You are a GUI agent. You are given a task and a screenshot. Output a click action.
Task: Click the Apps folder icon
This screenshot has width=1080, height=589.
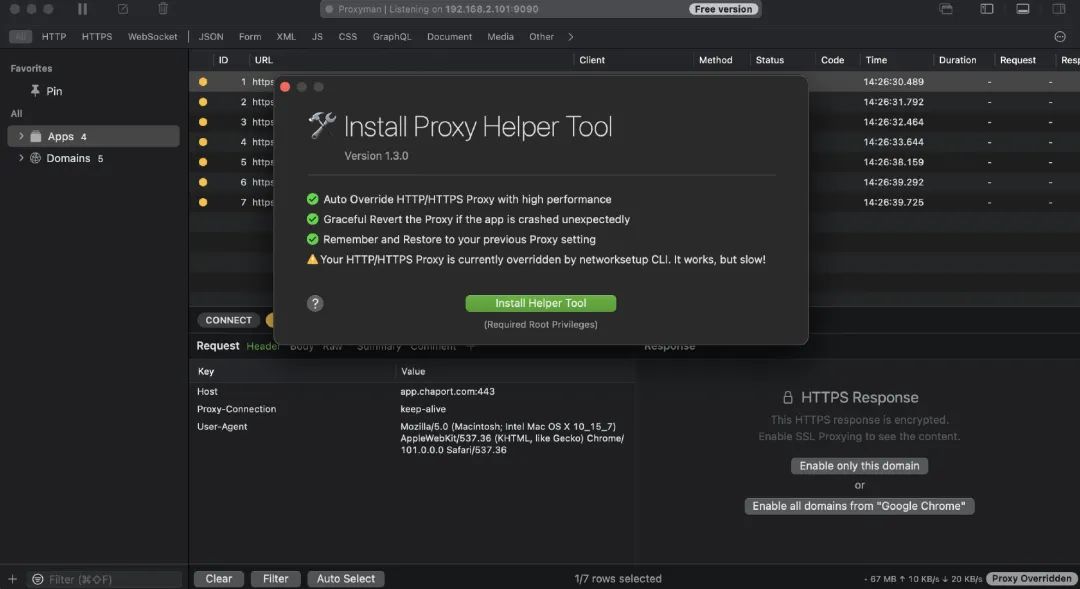tap(36, 136)
